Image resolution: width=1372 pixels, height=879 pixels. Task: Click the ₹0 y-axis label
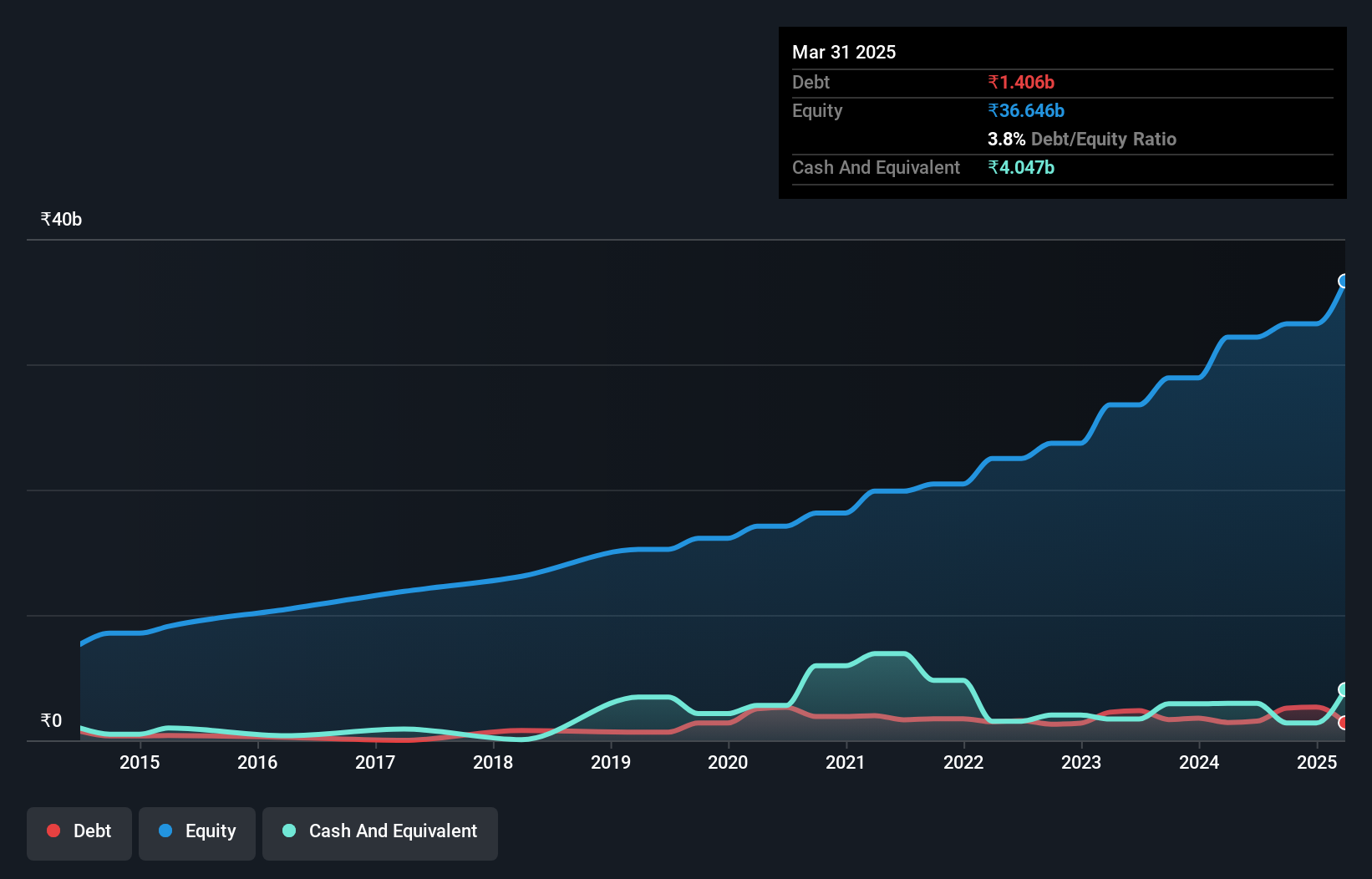(x=51, y=720)
